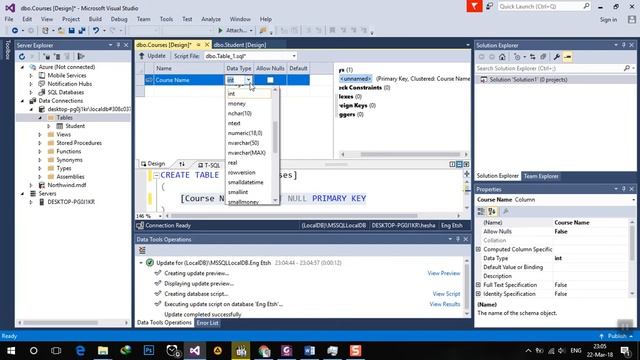Click the Update arrow icon in table designer
The width and height of the screenshot is (640, 360).
point(142,56)
